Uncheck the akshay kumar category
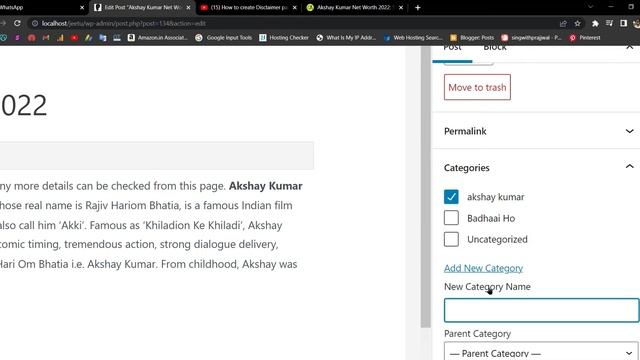 (x=451, y=197)
